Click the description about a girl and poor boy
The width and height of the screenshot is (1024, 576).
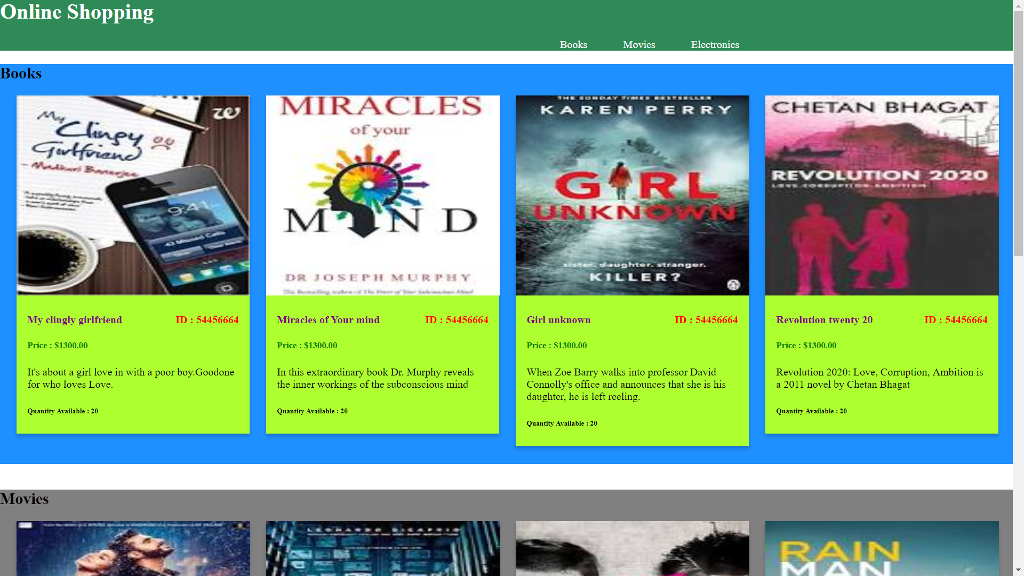[x=131, y=378]
